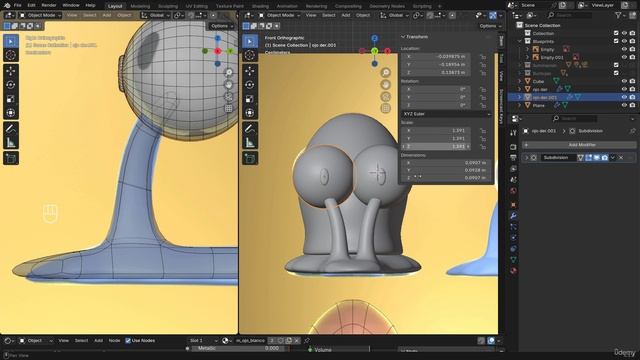Click the Location X value field

pos(436,57)
